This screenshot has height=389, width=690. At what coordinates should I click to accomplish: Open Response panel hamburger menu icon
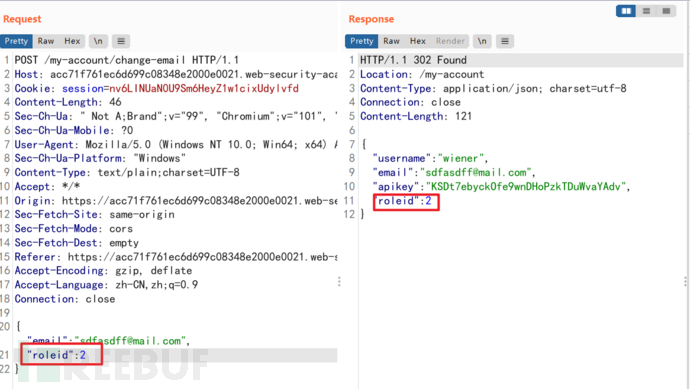click(x=505, y=41)
